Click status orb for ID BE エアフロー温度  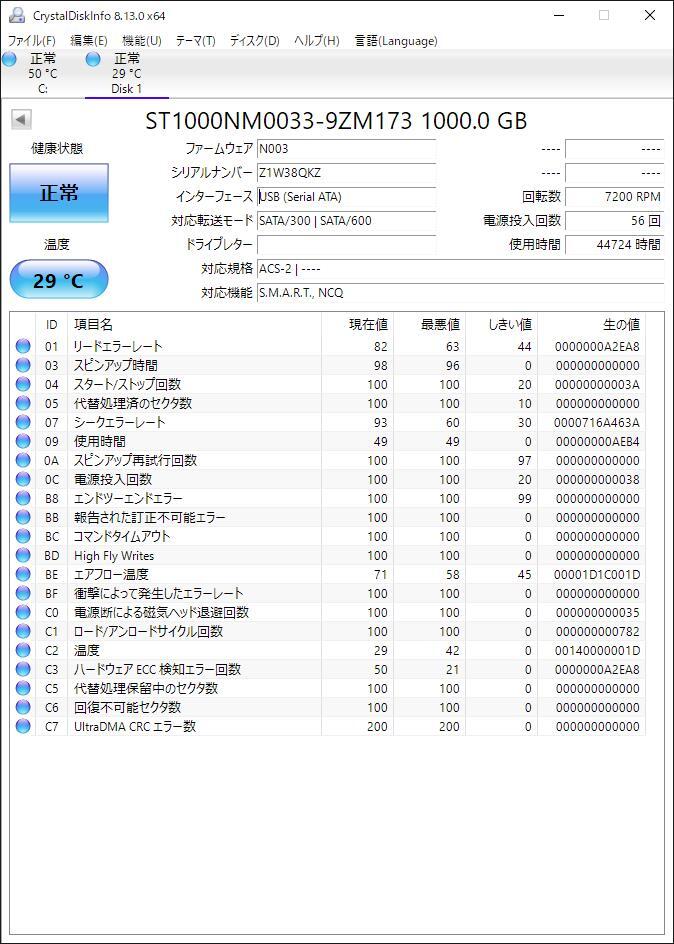pos(23,574)
